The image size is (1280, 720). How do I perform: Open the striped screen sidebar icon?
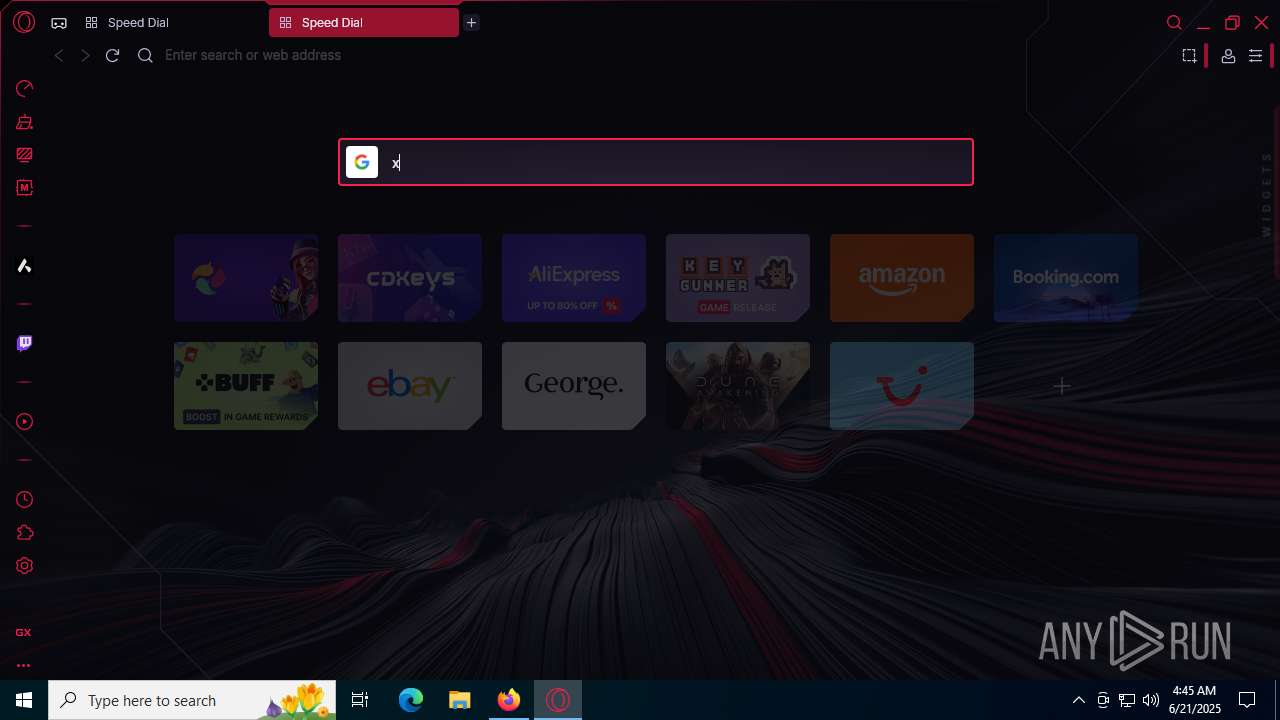[x=24, y=155]
